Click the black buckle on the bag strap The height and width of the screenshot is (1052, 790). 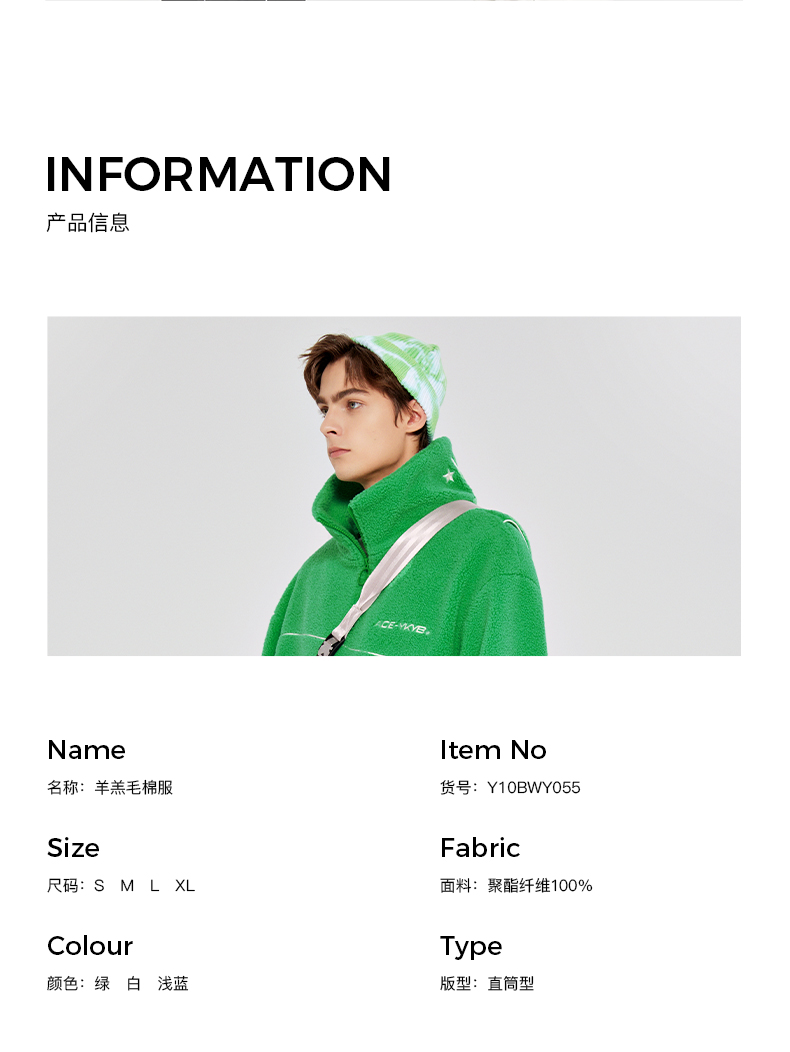325,647
